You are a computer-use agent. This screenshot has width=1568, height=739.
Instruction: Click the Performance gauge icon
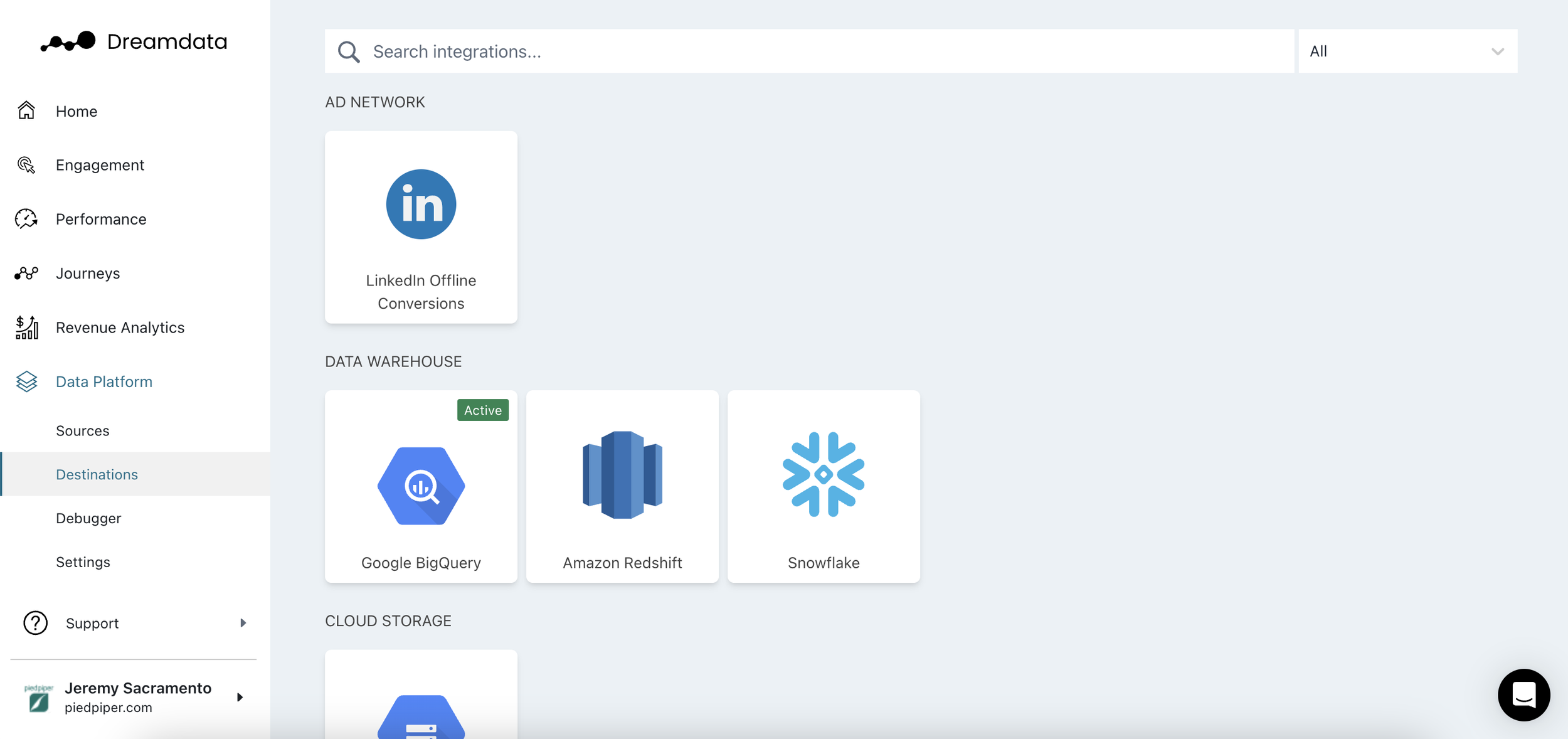pos(26,219)
